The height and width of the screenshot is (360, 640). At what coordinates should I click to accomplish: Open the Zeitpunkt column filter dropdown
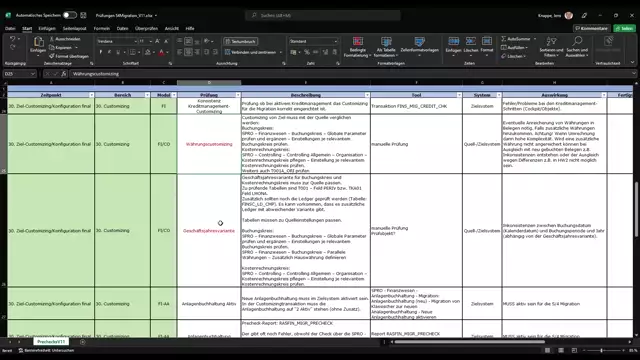91,95
